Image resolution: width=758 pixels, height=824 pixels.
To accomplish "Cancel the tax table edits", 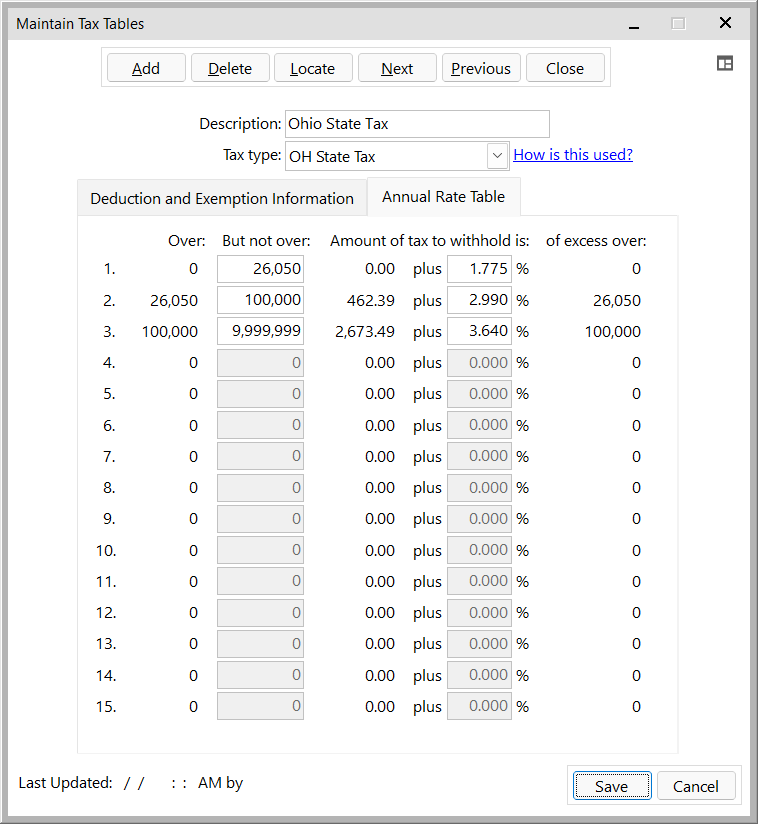I will point(695,786).
